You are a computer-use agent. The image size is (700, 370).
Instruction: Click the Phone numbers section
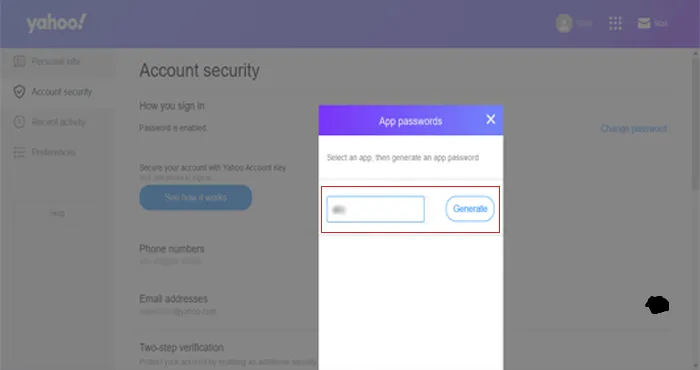click(172, 249)
